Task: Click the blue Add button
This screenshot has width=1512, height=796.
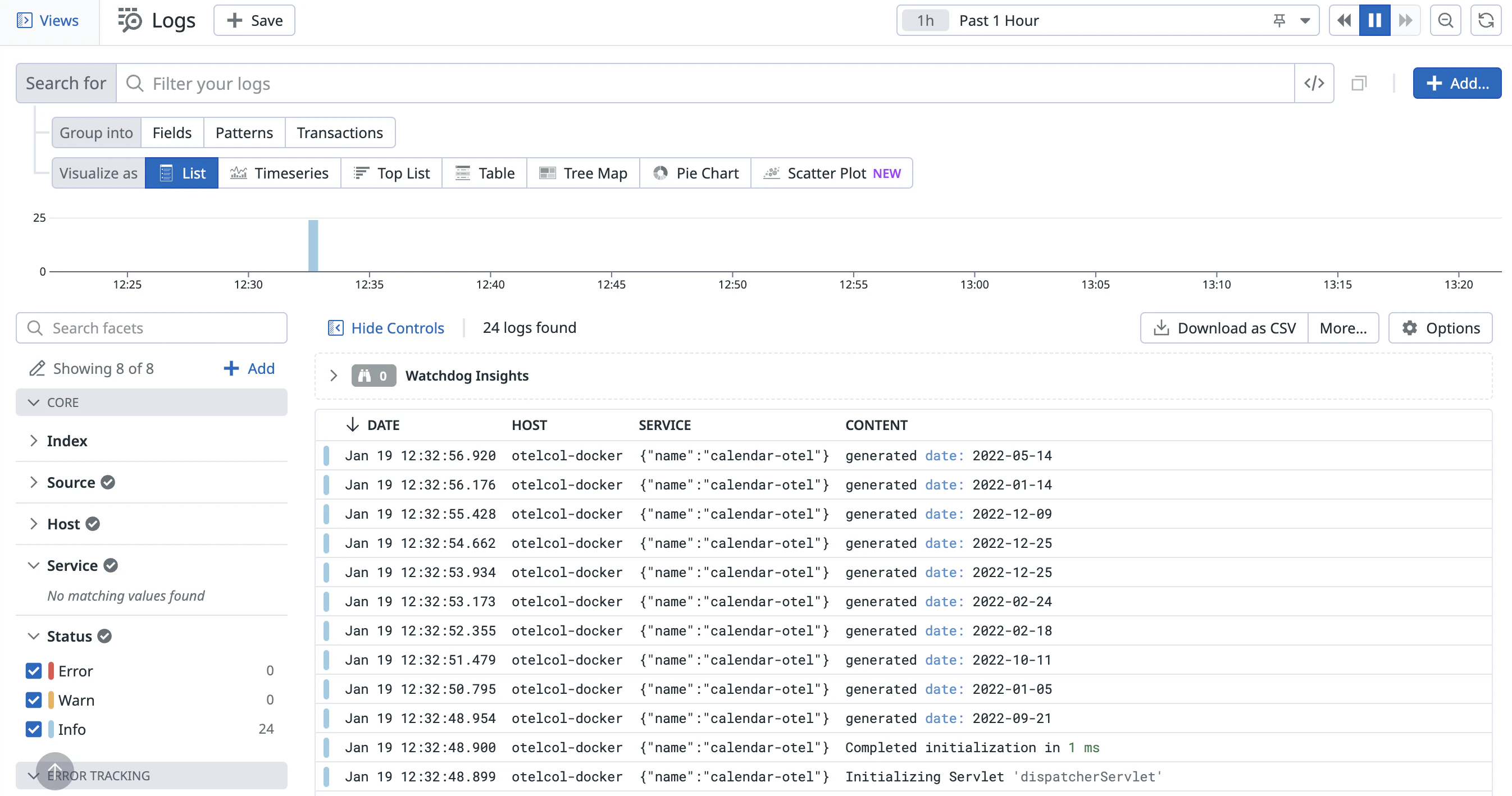Action: point(1457,83)
